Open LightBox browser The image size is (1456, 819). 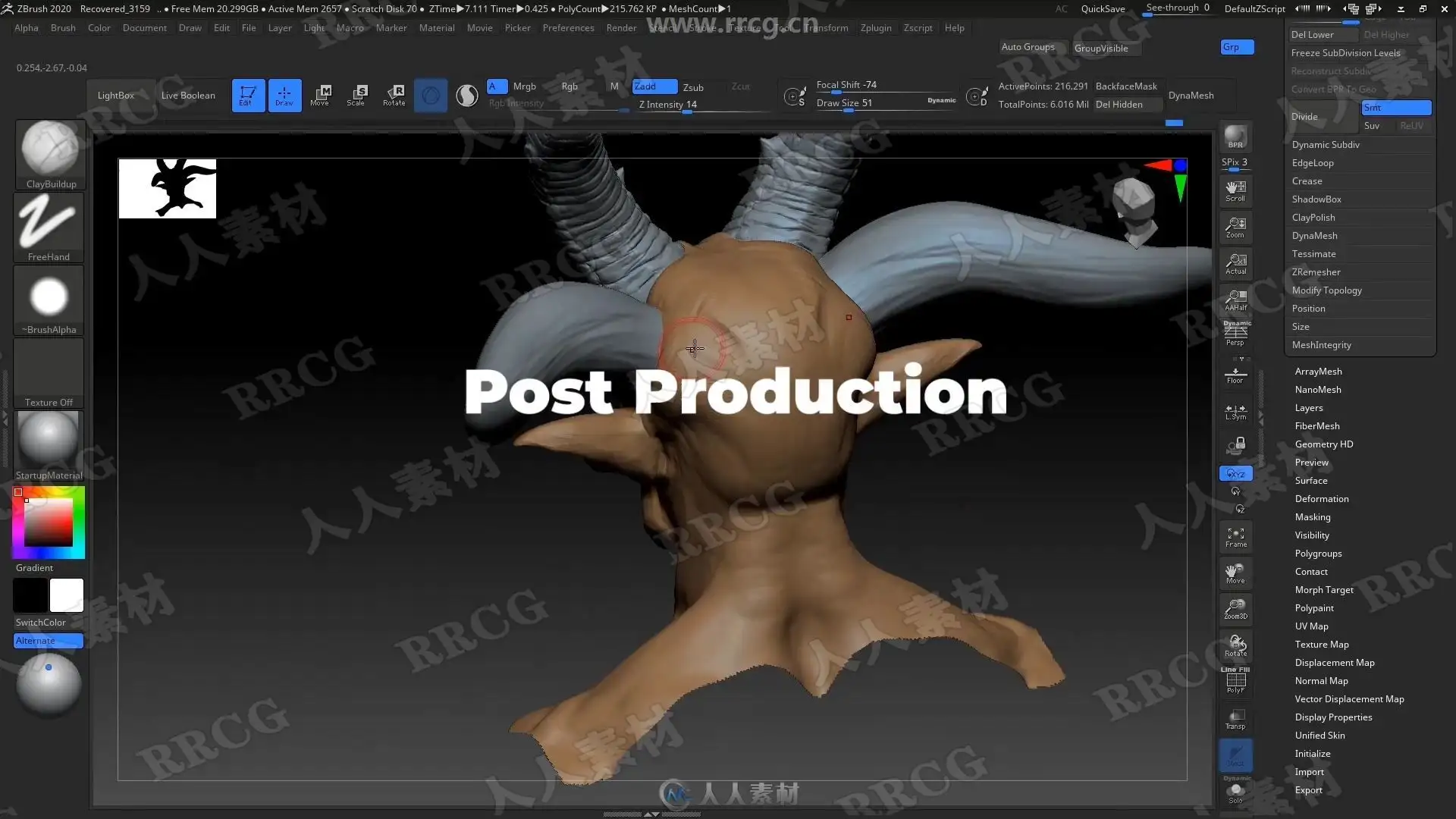tap(115, 96)
